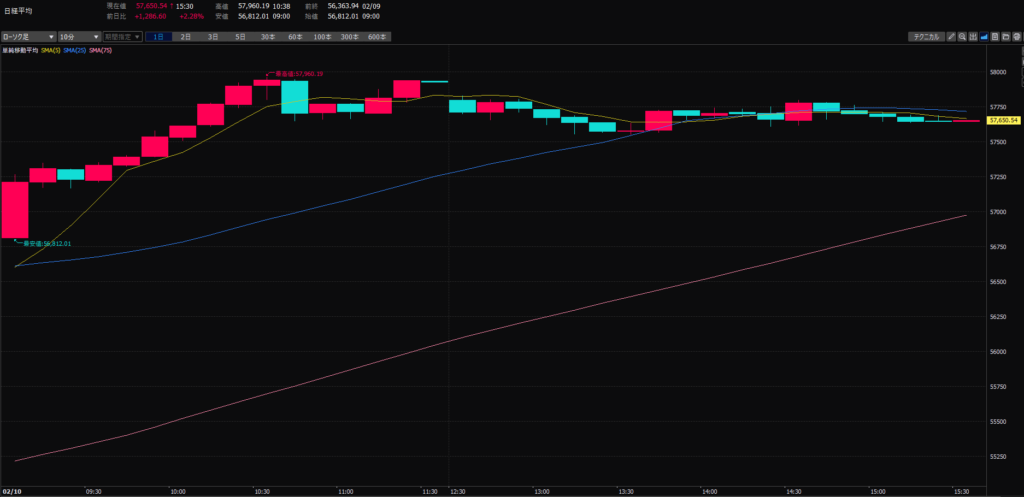Click the document/page icon in toolbar
Screen dimensions: 1024x497
pos(995,37)
